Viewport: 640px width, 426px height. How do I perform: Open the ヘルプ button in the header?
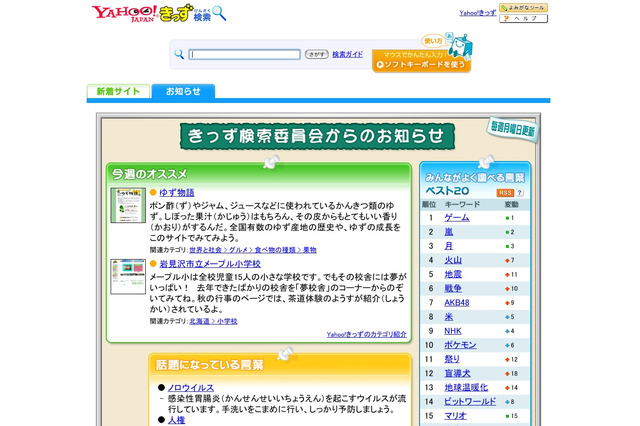(523, 18)
